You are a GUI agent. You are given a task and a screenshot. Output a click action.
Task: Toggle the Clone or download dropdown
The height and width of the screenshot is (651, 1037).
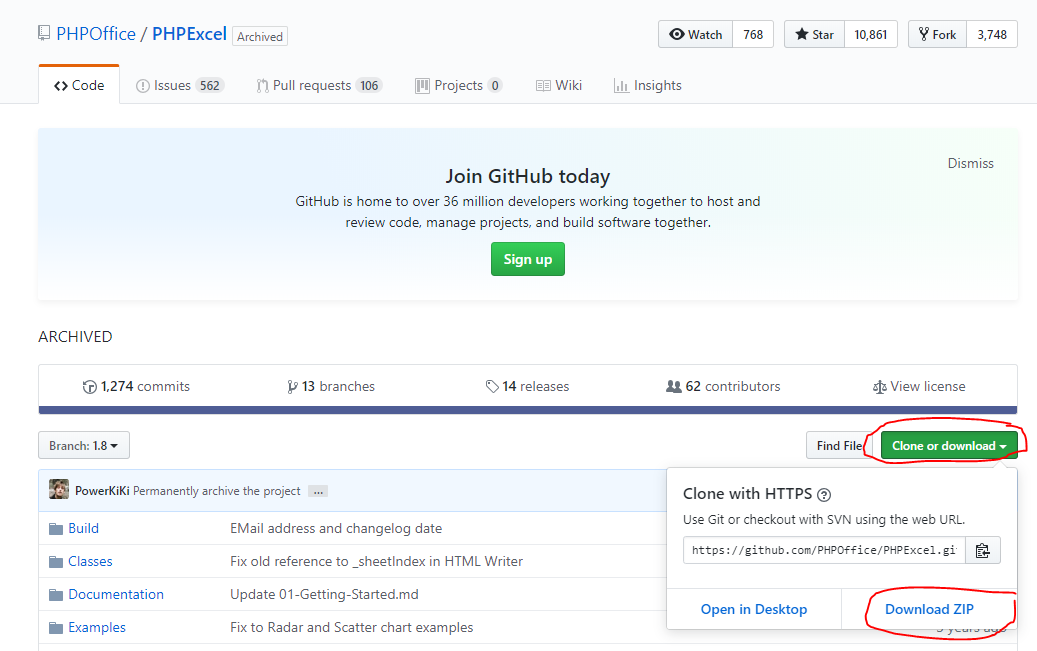[949, 445]
